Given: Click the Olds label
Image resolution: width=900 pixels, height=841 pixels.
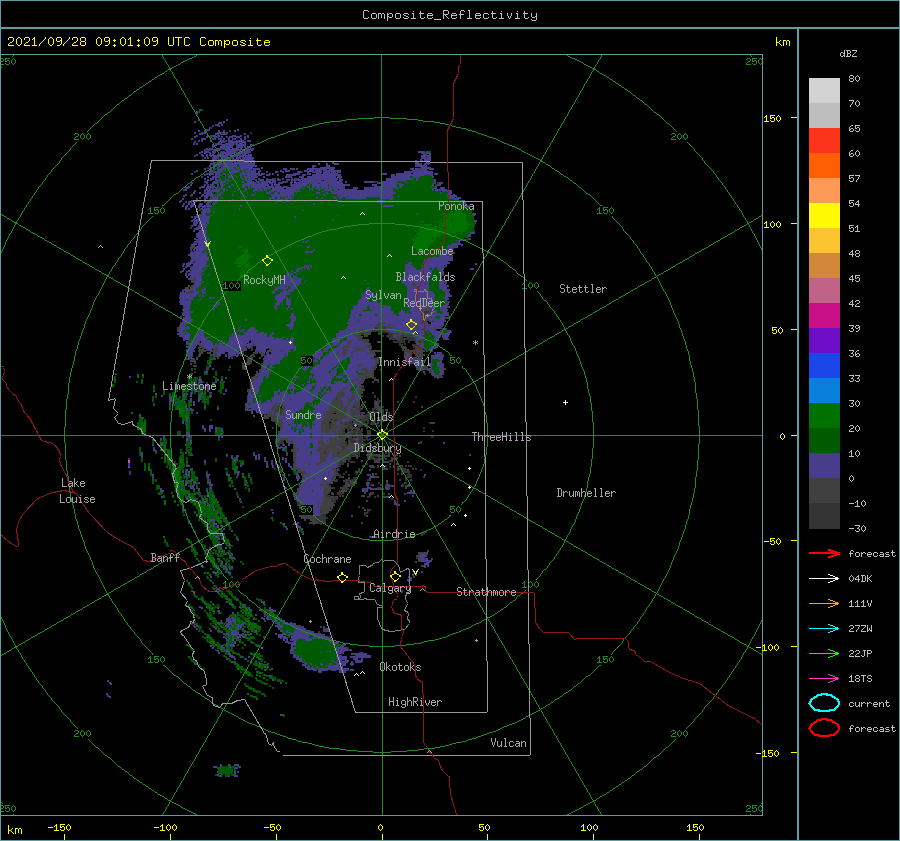Looking at the screenshot, I should (x=381, y=416).
